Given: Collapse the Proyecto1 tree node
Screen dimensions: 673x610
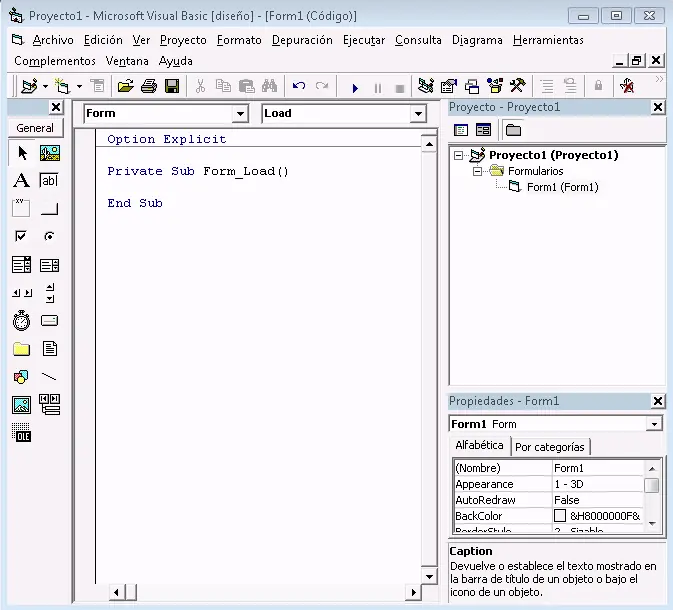Looking at the screenshot, I should pos(458,155).
